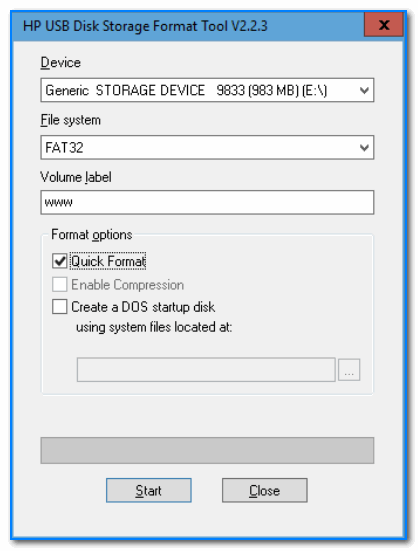
Task: Click the window title bar text
Action: tap(145, 26)
